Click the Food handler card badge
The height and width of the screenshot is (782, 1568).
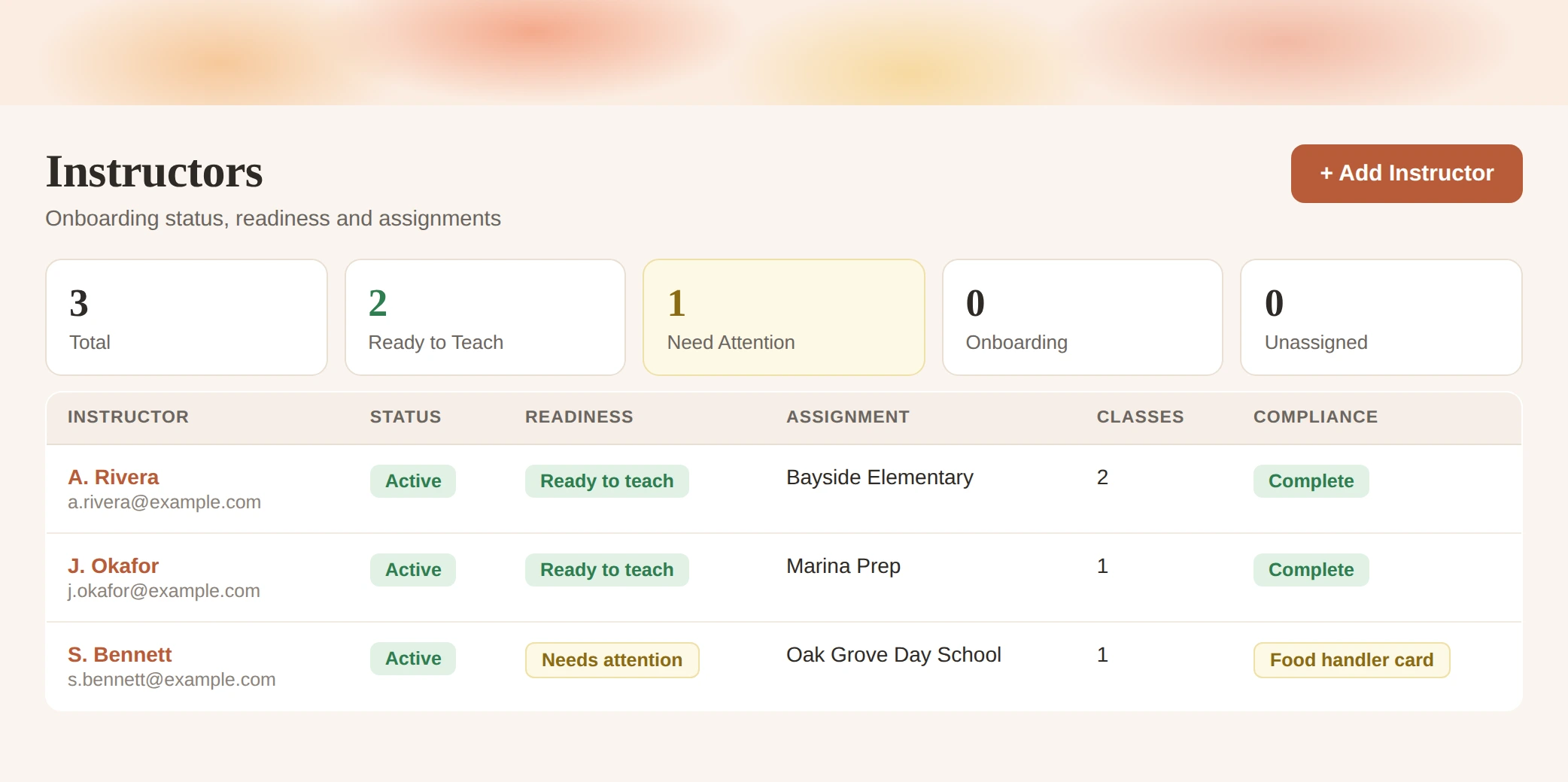[1352, 660]
